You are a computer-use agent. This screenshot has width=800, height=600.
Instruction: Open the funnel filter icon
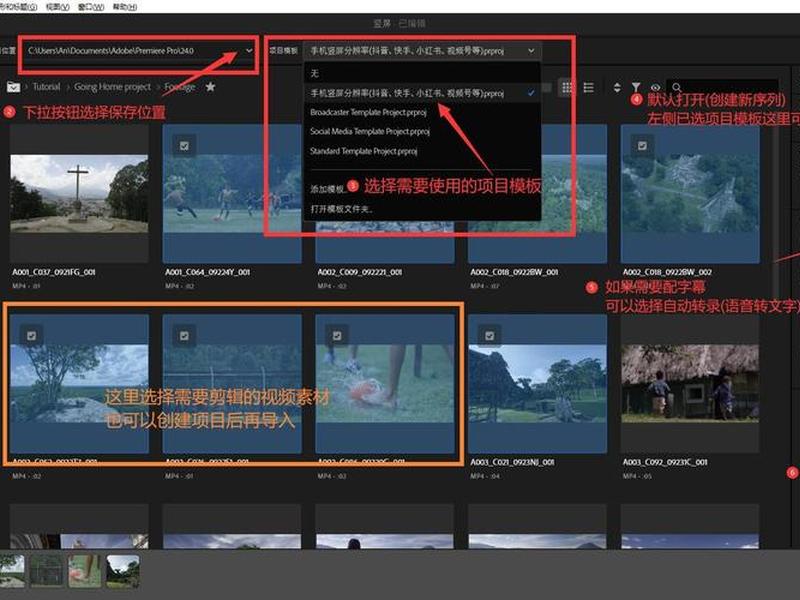click(x=636, y=88)
